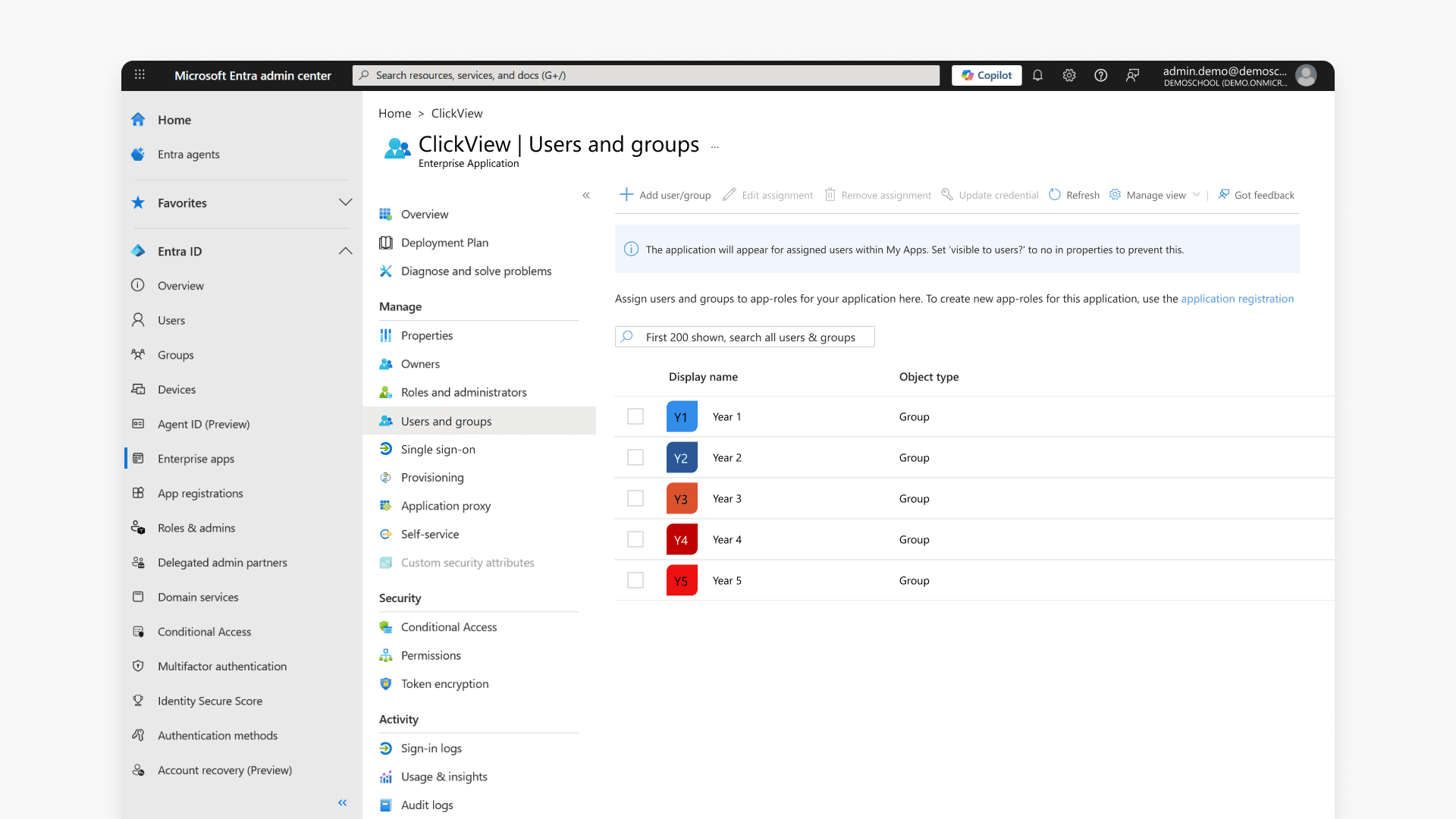Viewport: 1456px width, 819px height.
Task: Open Audit logs
Action: (426, 805)
